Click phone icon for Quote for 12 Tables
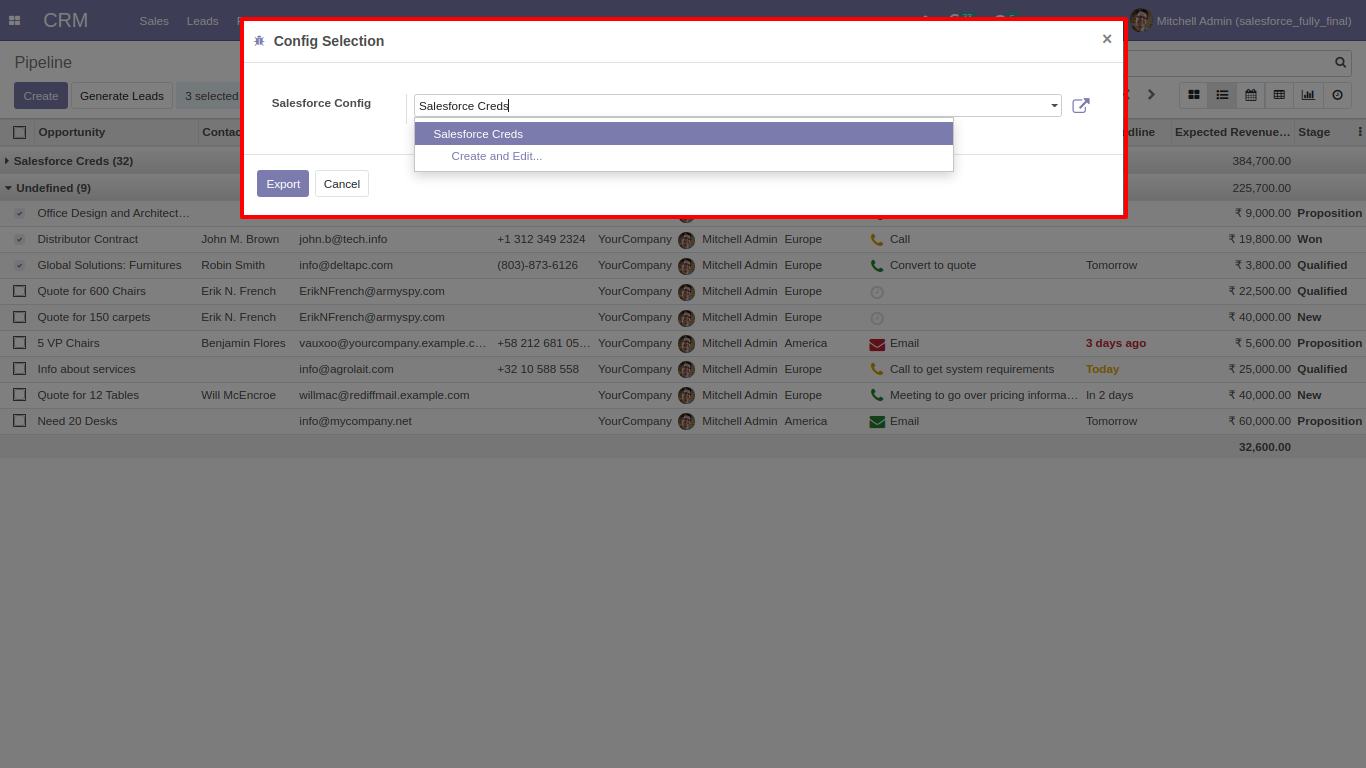Screen dimensions: 1366x768 (877, 396)
